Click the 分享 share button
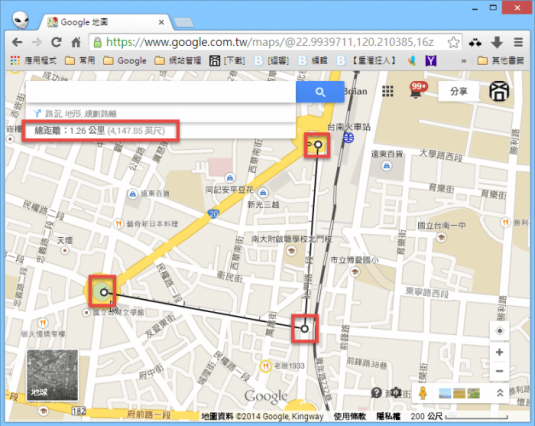The height and width of the screenshot is (426, 535). [x=458, y=91]
